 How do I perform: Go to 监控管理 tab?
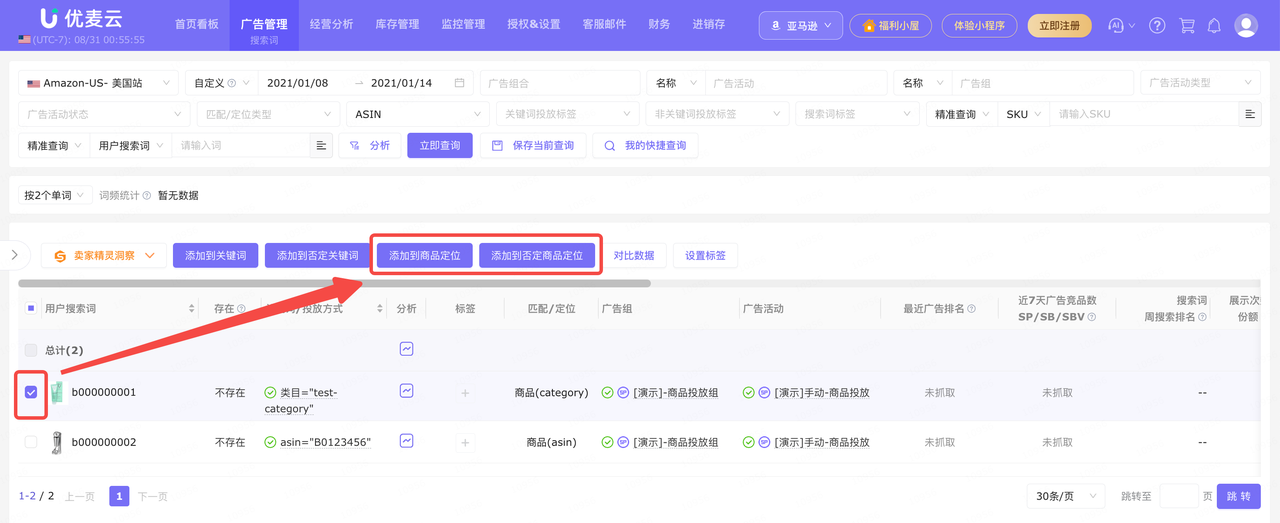(x=463, y=24)
